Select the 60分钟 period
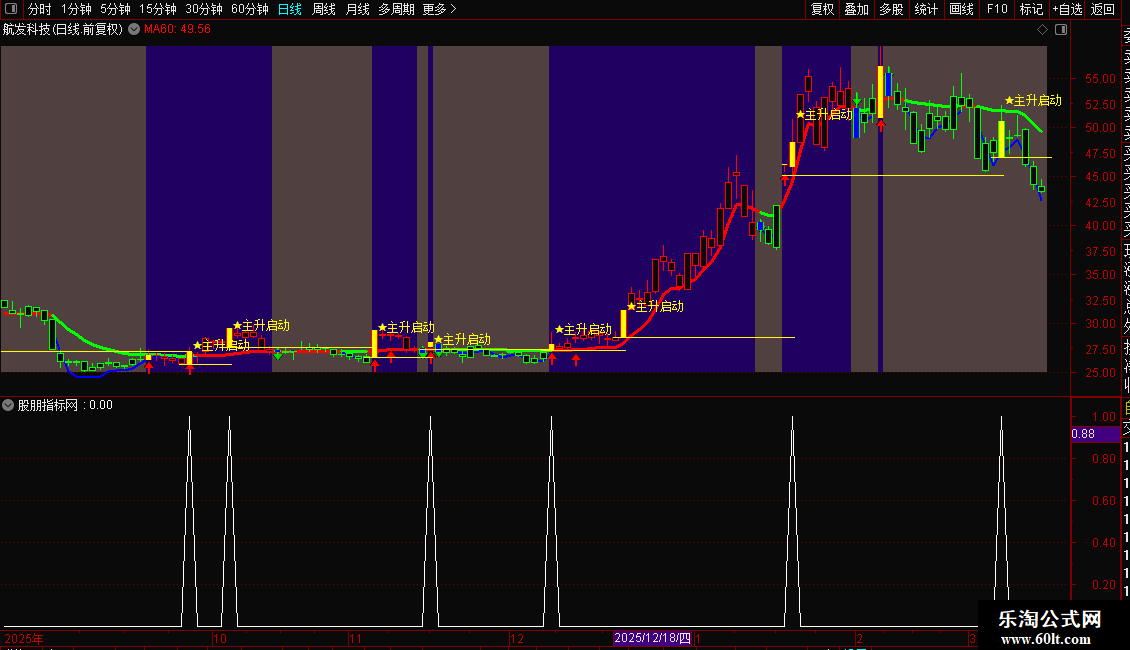This screenshot has width=1130, height=650. pyautogui.click(x=249, y=9)
